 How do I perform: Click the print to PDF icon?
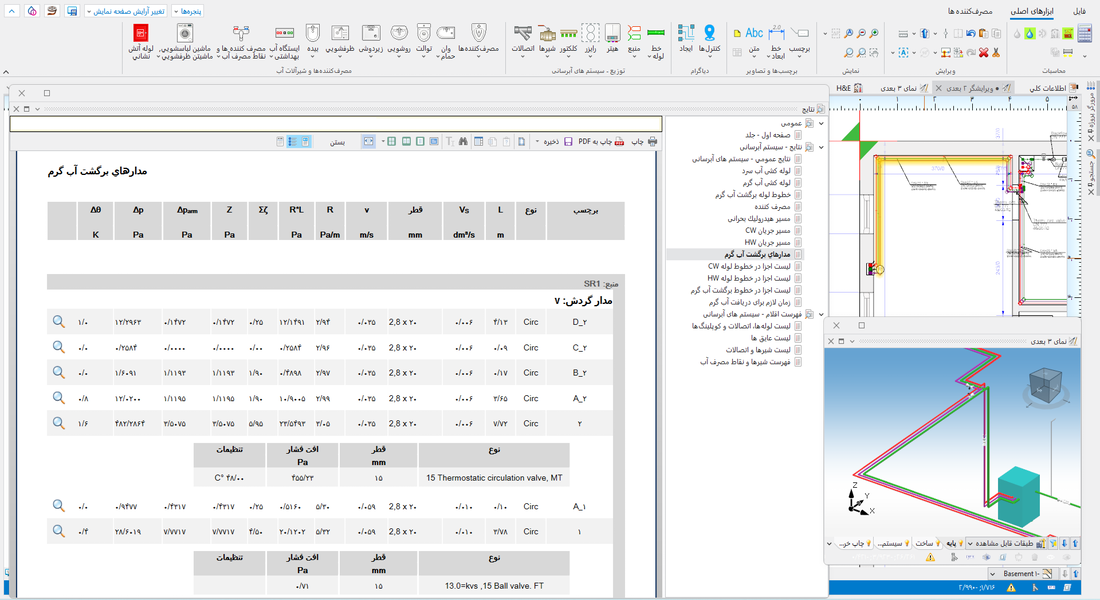619,141
